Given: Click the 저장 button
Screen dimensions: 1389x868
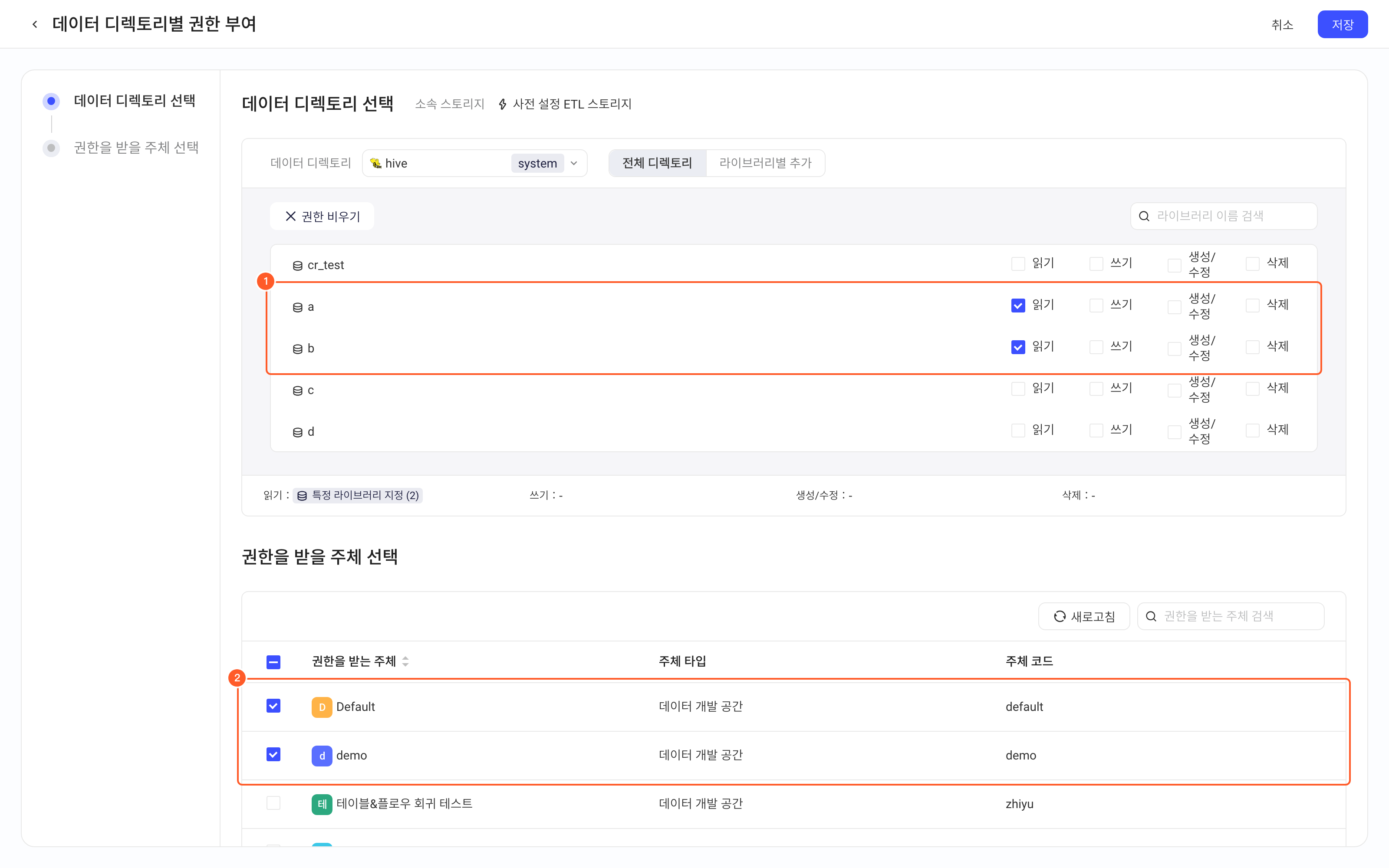Looking at the screenshot, I should coord(1342,24).
